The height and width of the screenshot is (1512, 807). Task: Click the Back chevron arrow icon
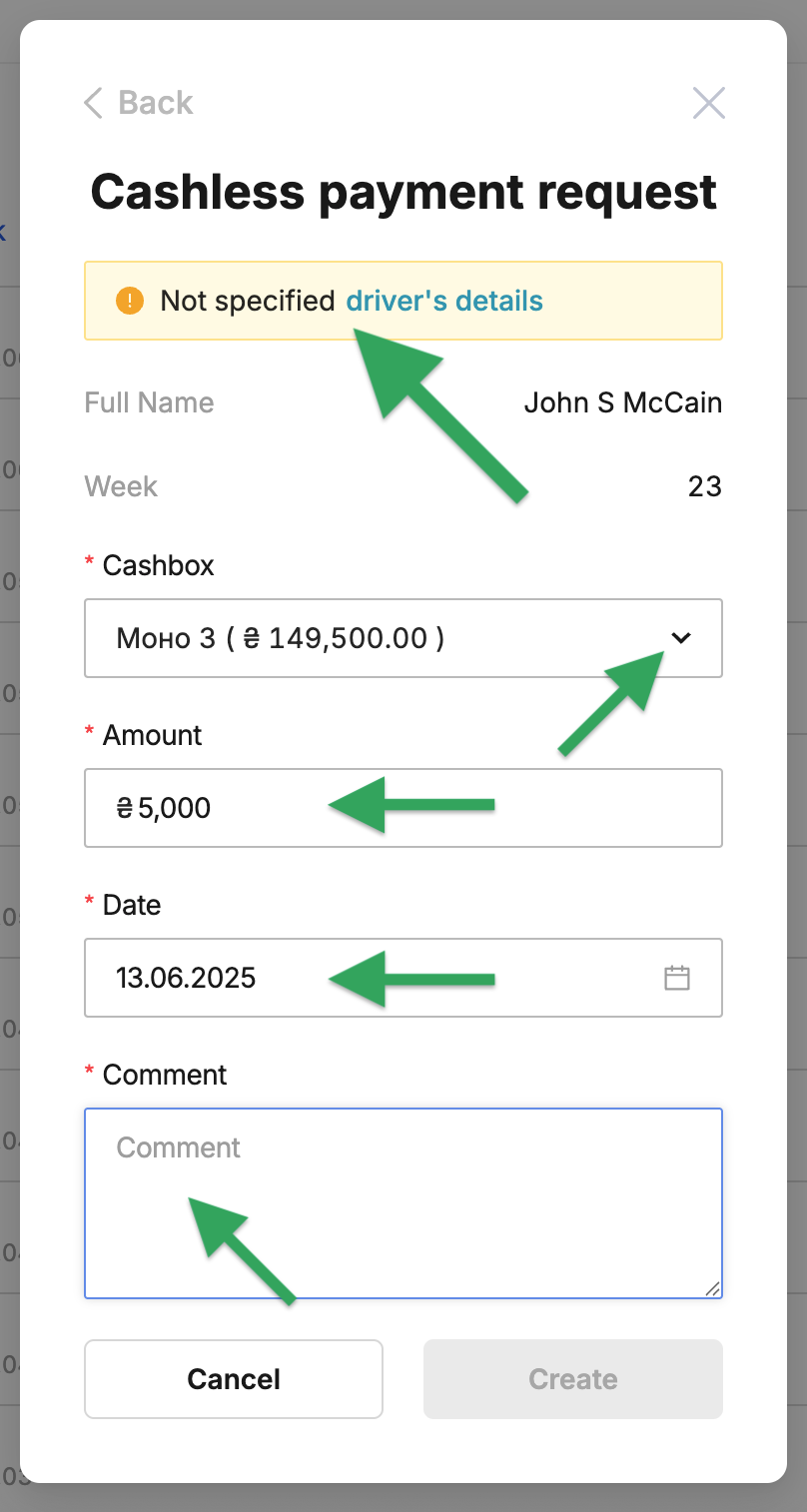93,103
